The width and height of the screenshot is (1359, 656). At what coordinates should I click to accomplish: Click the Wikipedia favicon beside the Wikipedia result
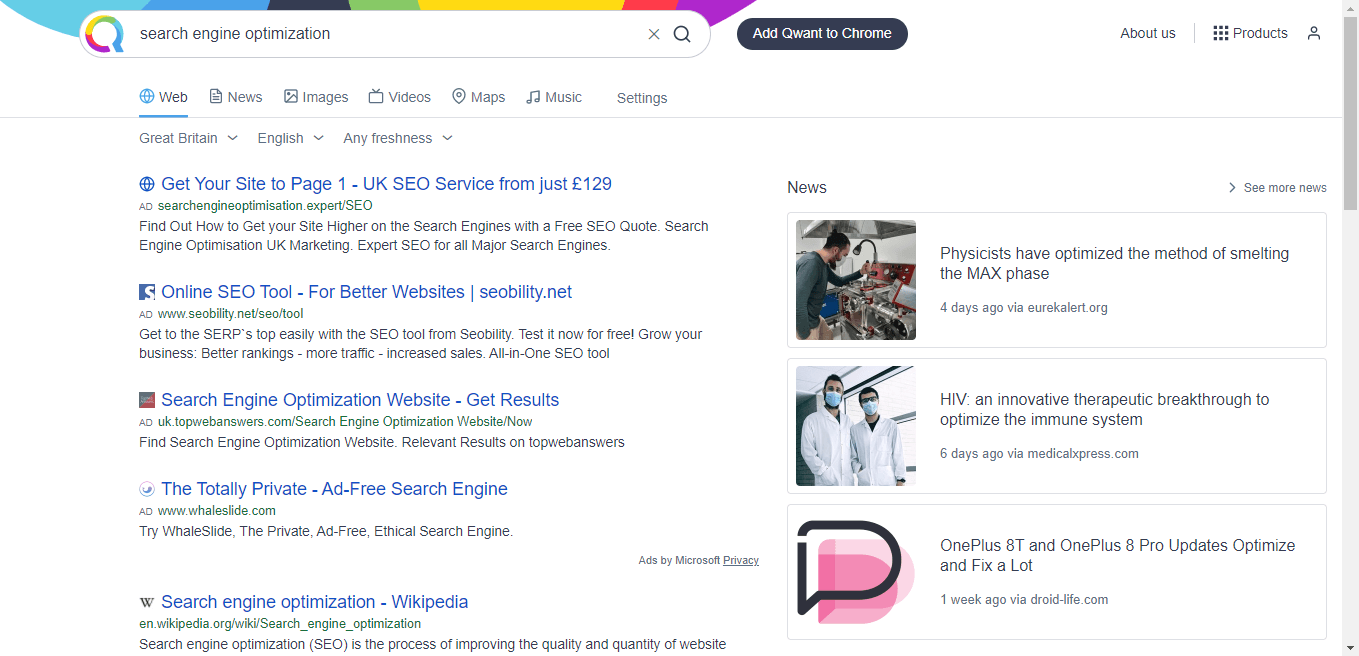146,602
